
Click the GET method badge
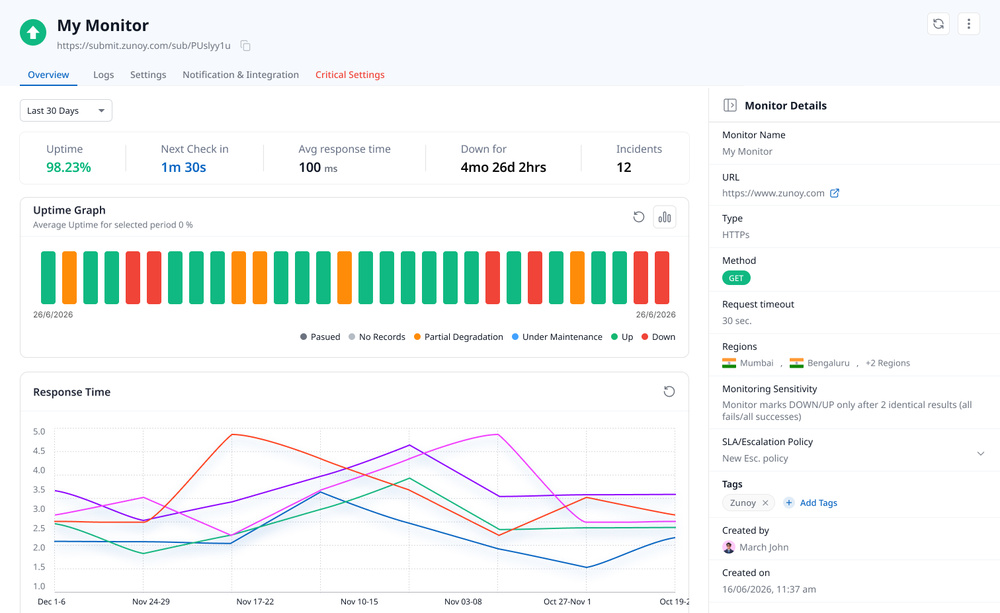tap(736, 278)
